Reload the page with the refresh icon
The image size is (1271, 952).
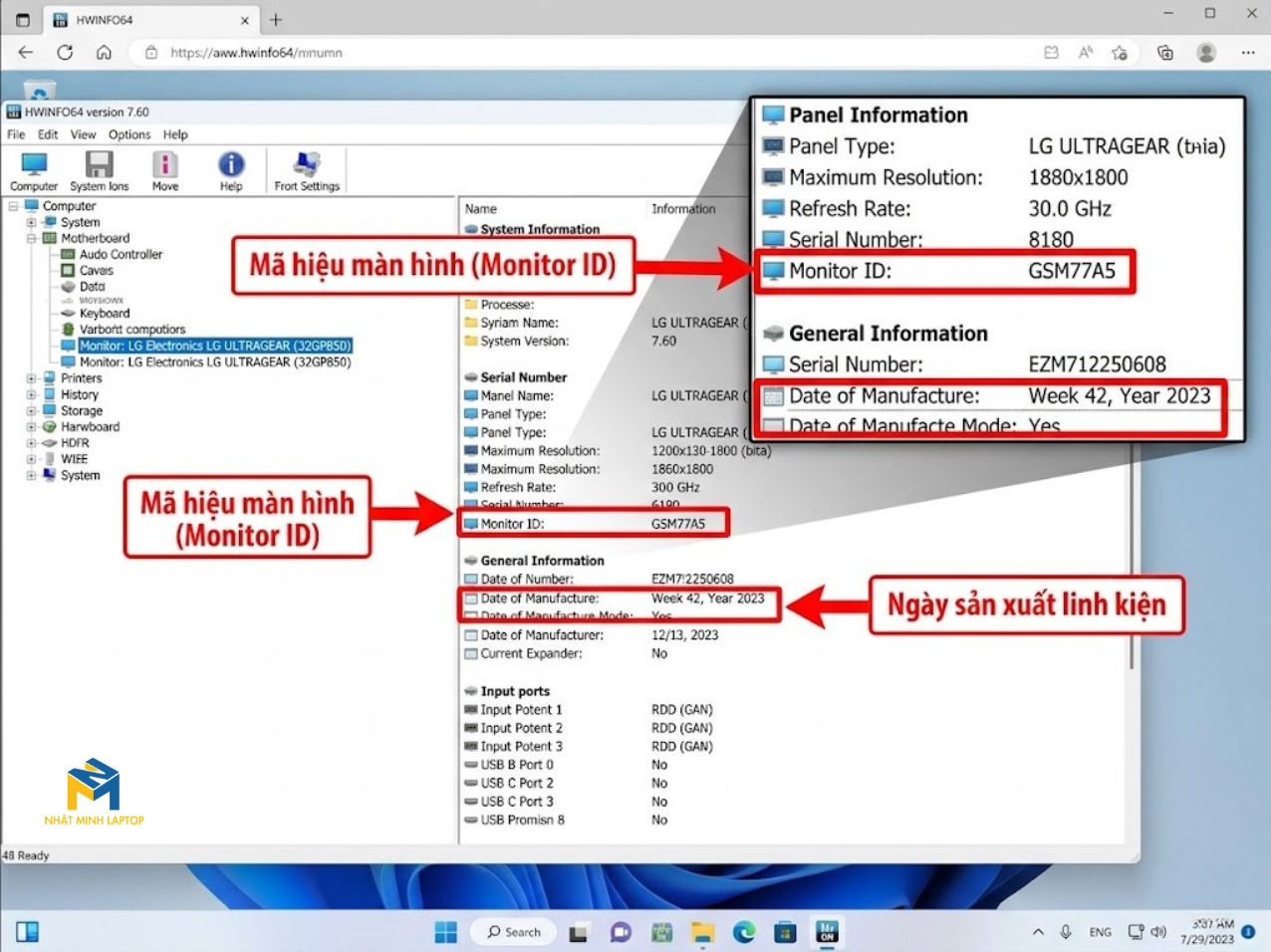tap(65, 53)
